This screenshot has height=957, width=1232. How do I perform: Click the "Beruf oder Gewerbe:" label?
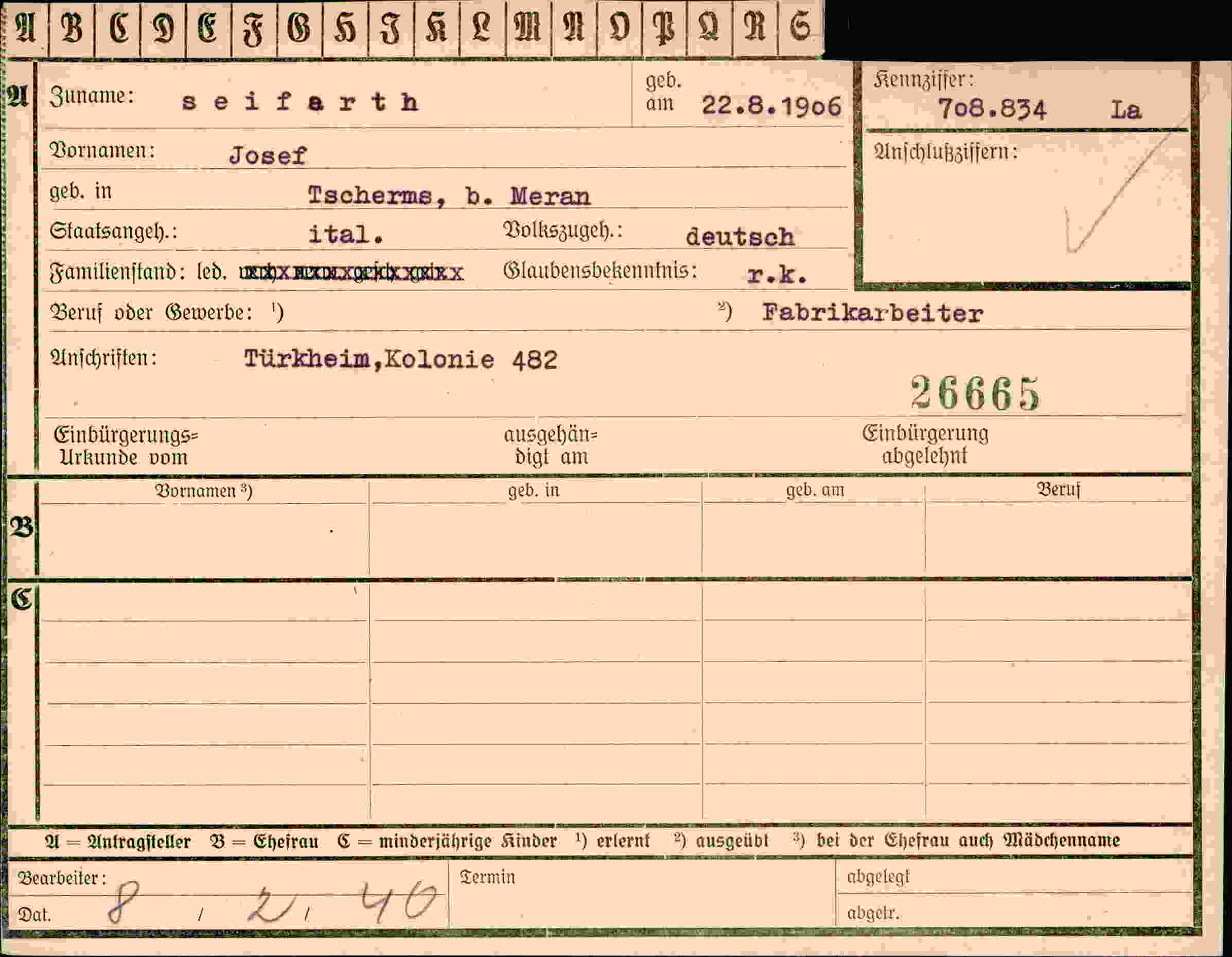coord(152,312)
